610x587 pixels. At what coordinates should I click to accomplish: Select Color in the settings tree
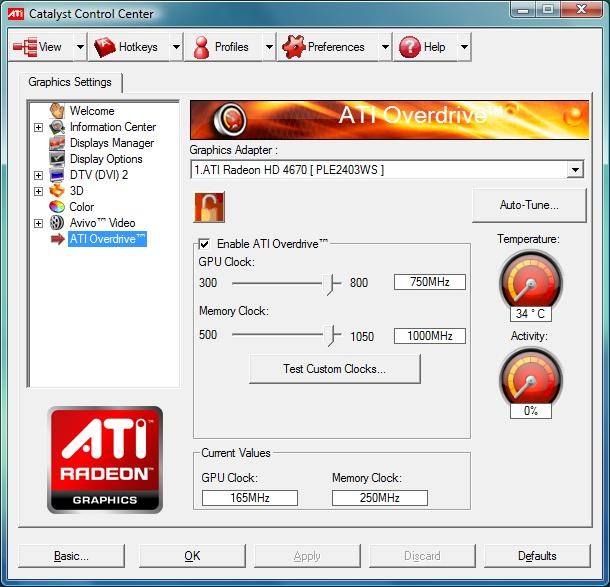point(81,207)
